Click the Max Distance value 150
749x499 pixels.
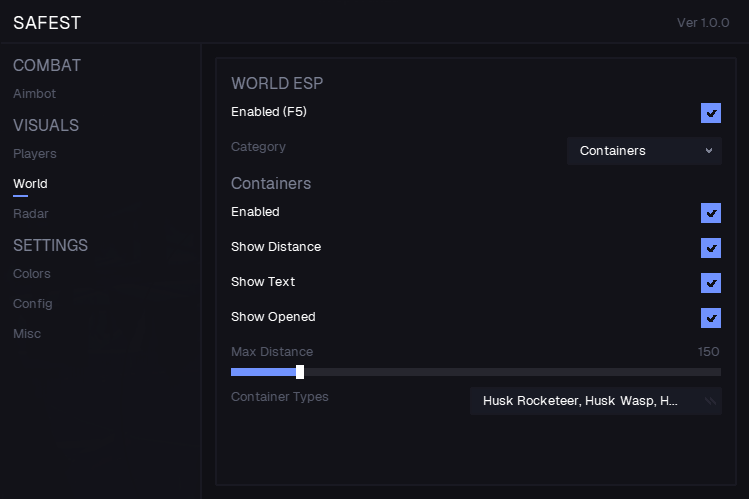(x=708, y=352)
